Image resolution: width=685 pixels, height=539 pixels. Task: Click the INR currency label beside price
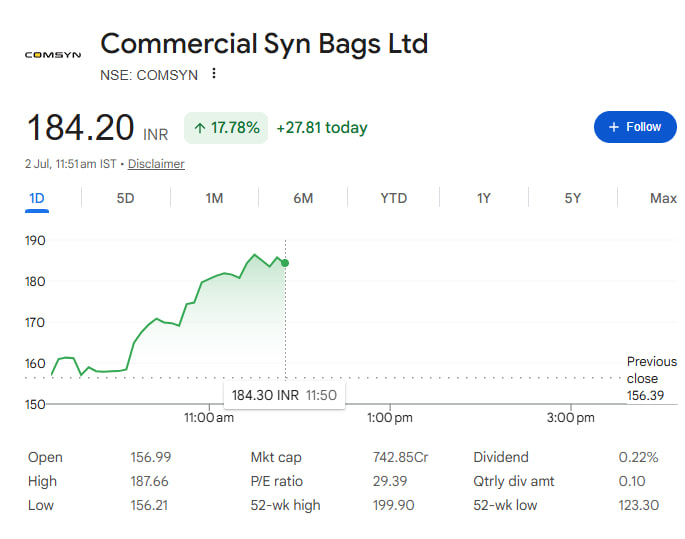156,135
